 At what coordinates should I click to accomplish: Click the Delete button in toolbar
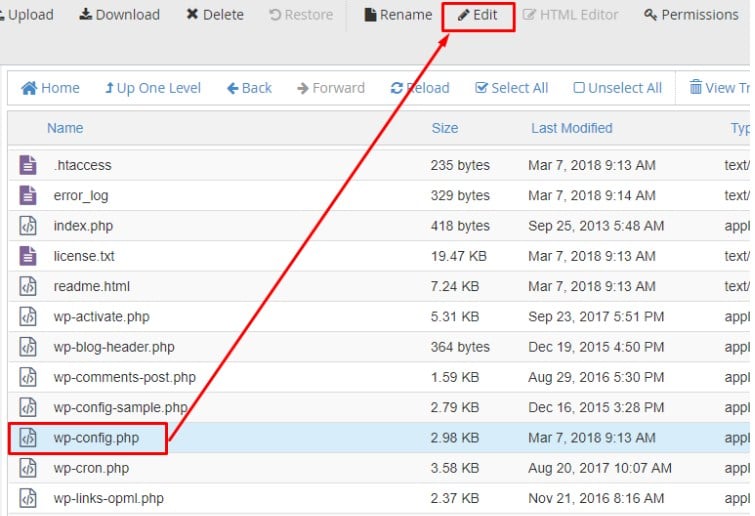[215, 15]
